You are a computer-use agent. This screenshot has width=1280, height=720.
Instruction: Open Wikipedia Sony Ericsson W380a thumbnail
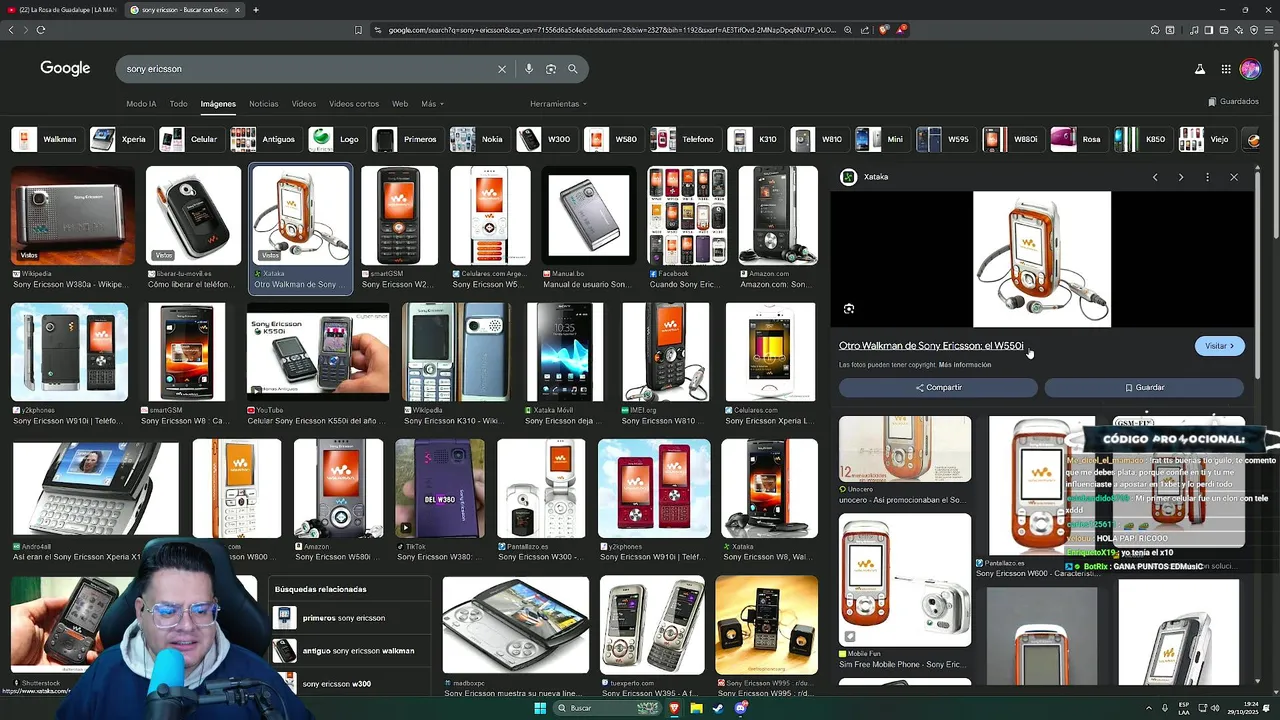72,216
